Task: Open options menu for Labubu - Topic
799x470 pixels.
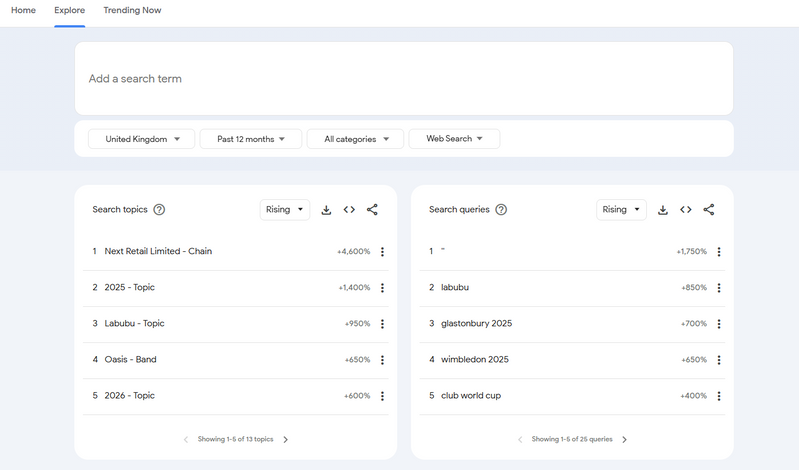Action: point(382,324)
